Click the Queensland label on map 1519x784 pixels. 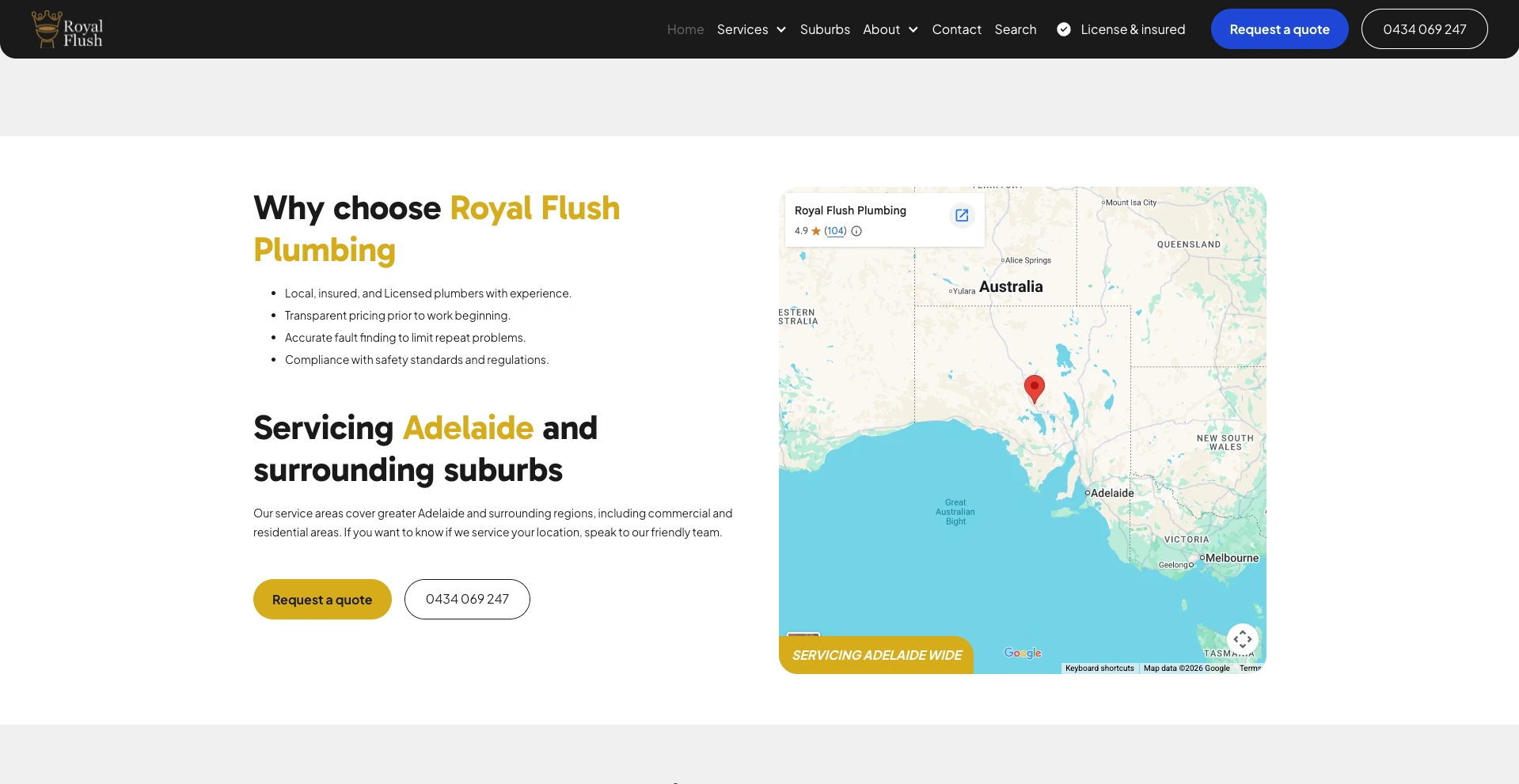pos(1189,244)
